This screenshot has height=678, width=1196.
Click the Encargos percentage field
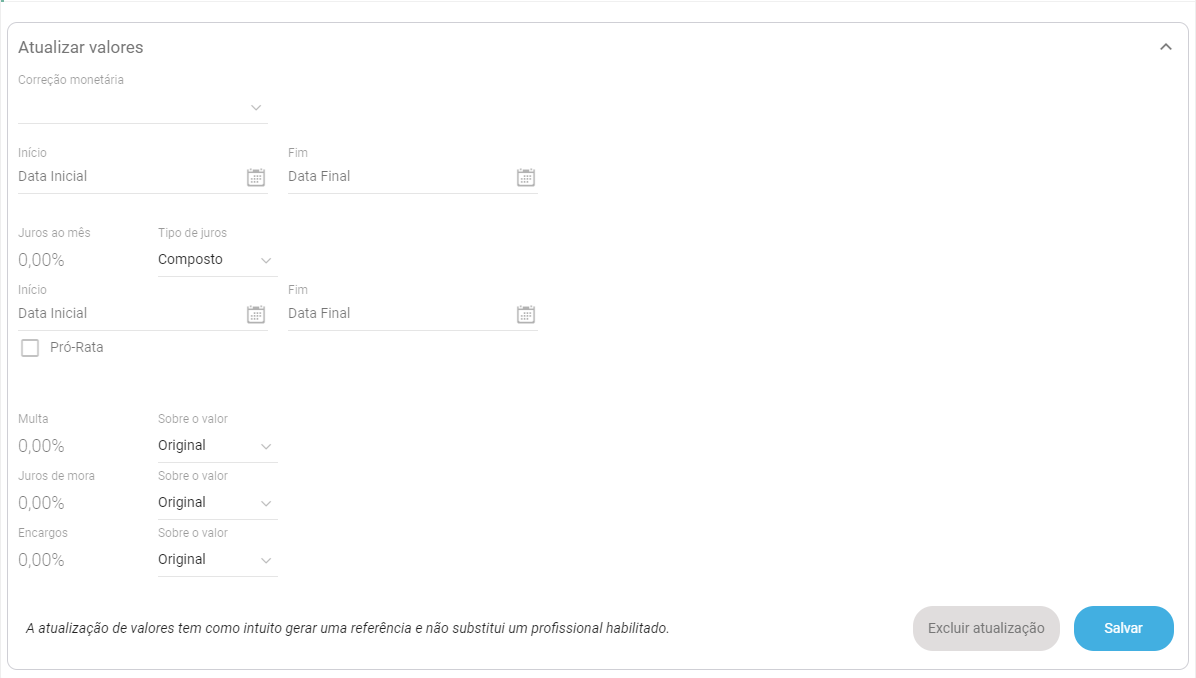(78, 560)
